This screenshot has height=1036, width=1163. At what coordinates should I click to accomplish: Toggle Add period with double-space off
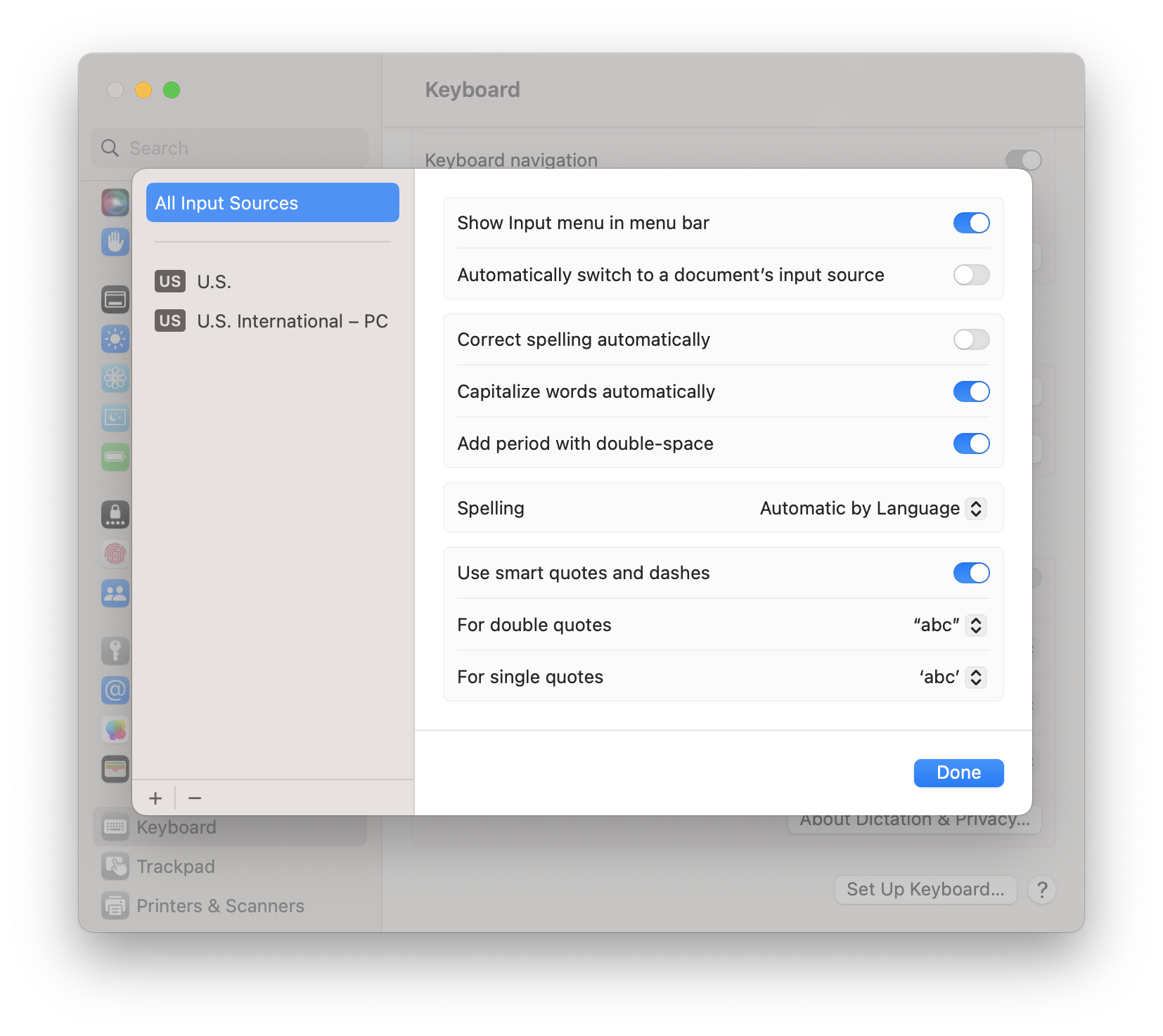[971, 443]
